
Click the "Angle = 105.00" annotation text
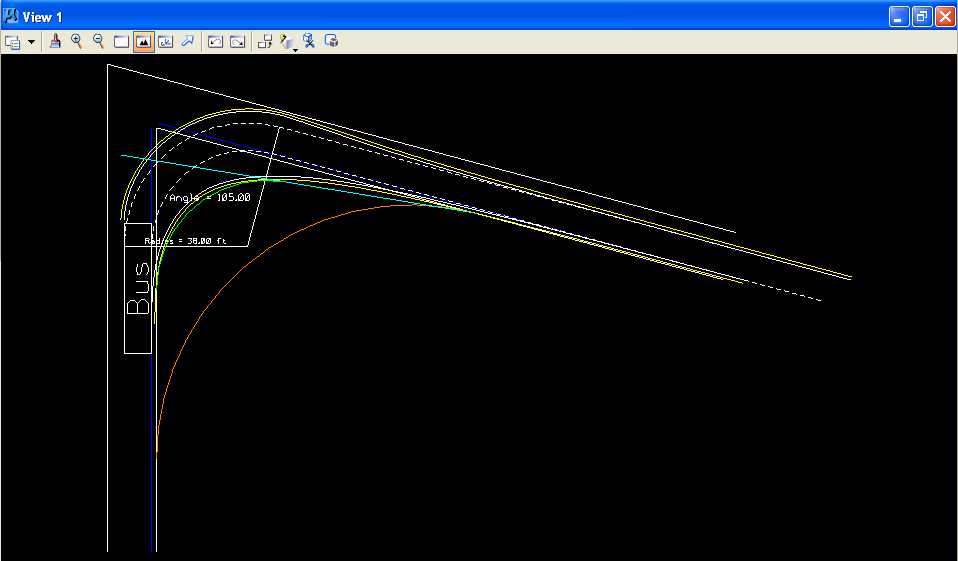[209, 198]
